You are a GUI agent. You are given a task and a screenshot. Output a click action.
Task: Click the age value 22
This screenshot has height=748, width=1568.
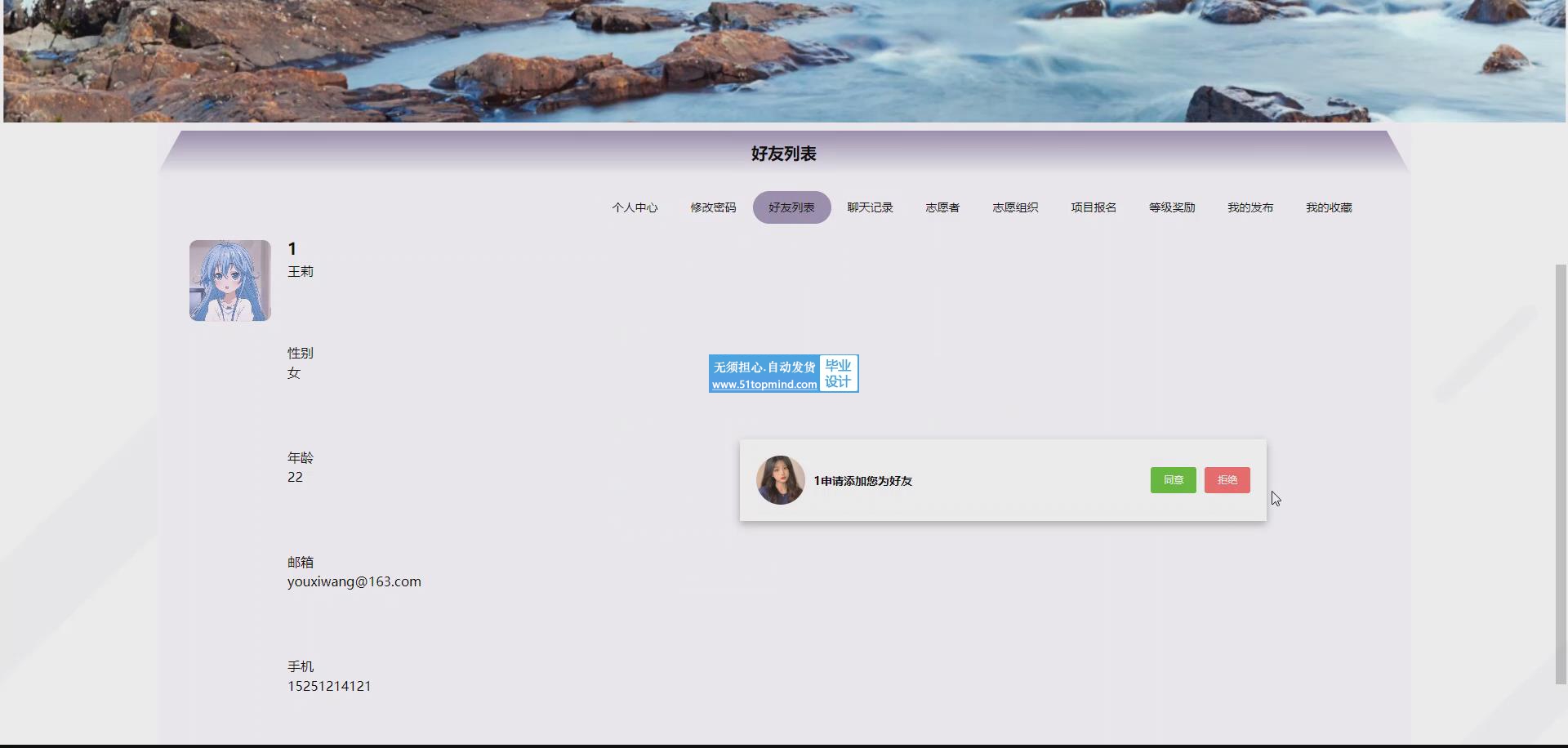[295, 477]
